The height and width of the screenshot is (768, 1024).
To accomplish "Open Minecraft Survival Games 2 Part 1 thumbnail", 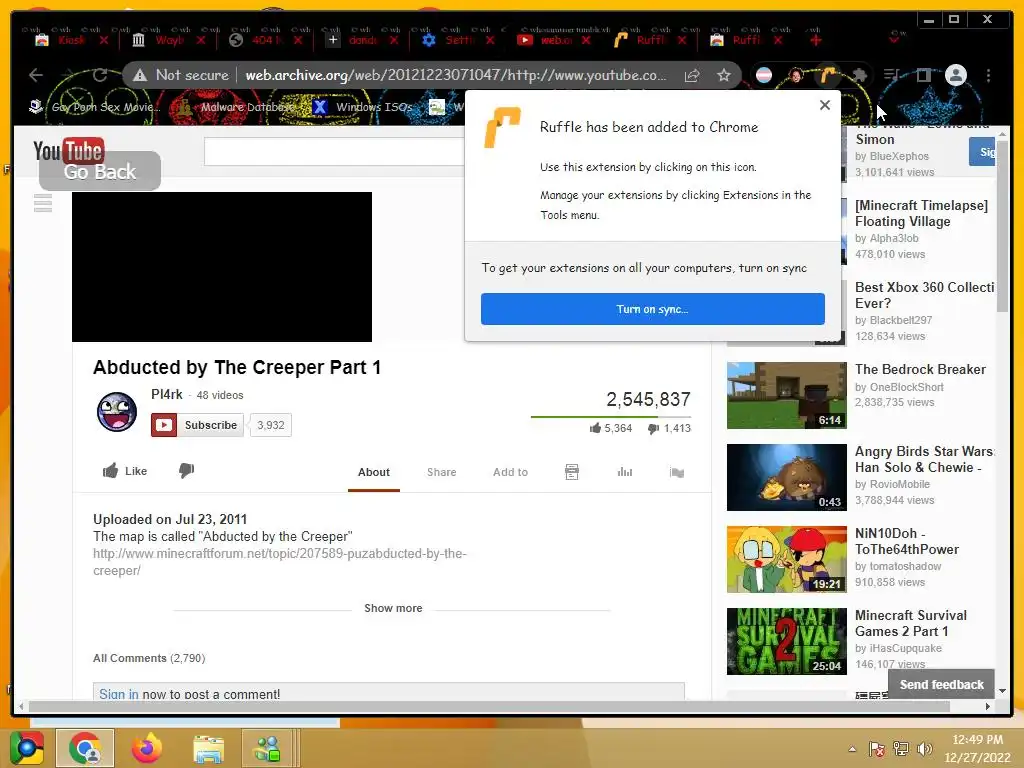I will (x=787, y=641).
